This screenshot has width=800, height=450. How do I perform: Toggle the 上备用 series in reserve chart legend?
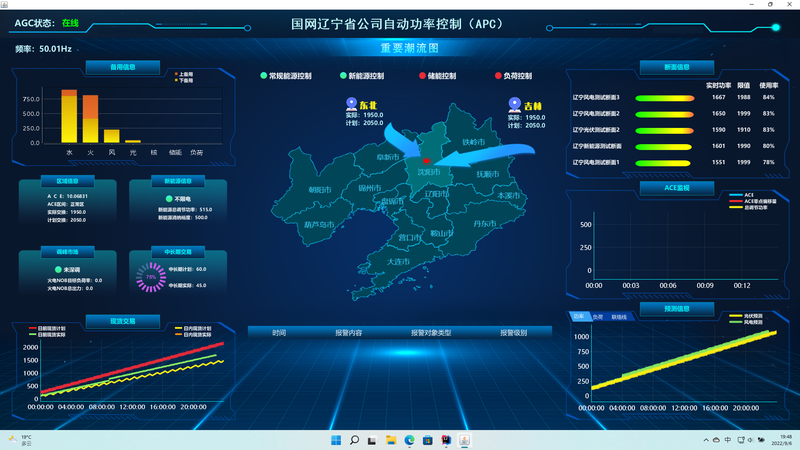tap(184, 74)
